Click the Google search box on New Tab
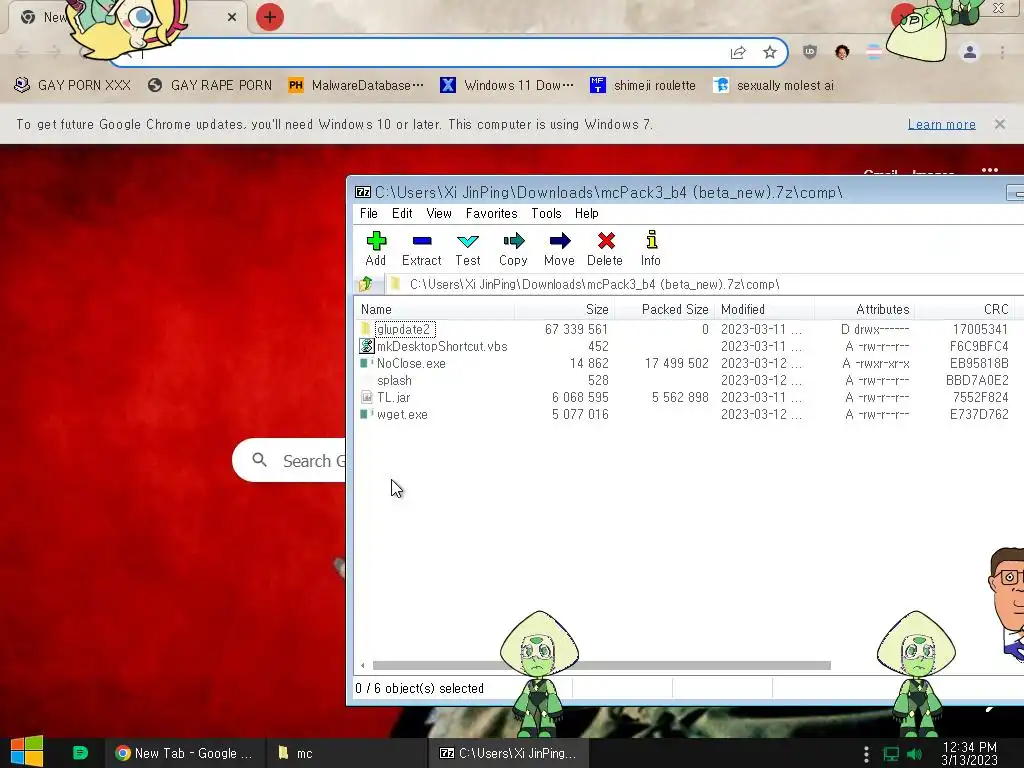Viewport: 1024px width, 768px height. pos(291,460)
